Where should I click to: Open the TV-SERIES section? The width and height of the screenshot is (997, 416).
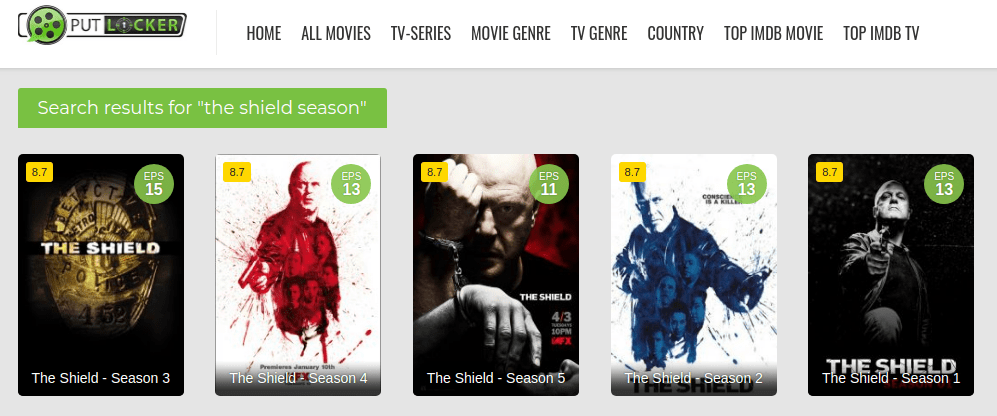tap(421, 33)
